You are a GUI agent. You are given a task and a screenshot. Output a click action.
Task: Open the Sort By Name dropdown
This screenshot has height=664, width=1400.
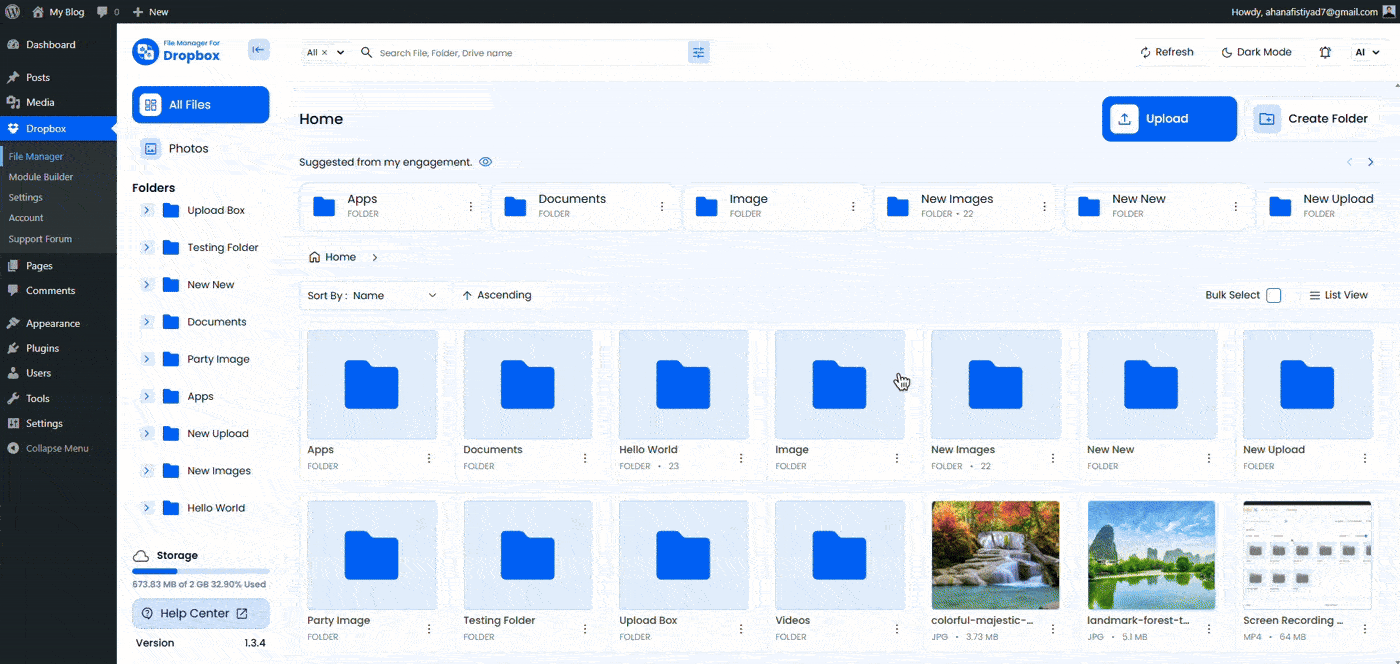pos(373,295)
